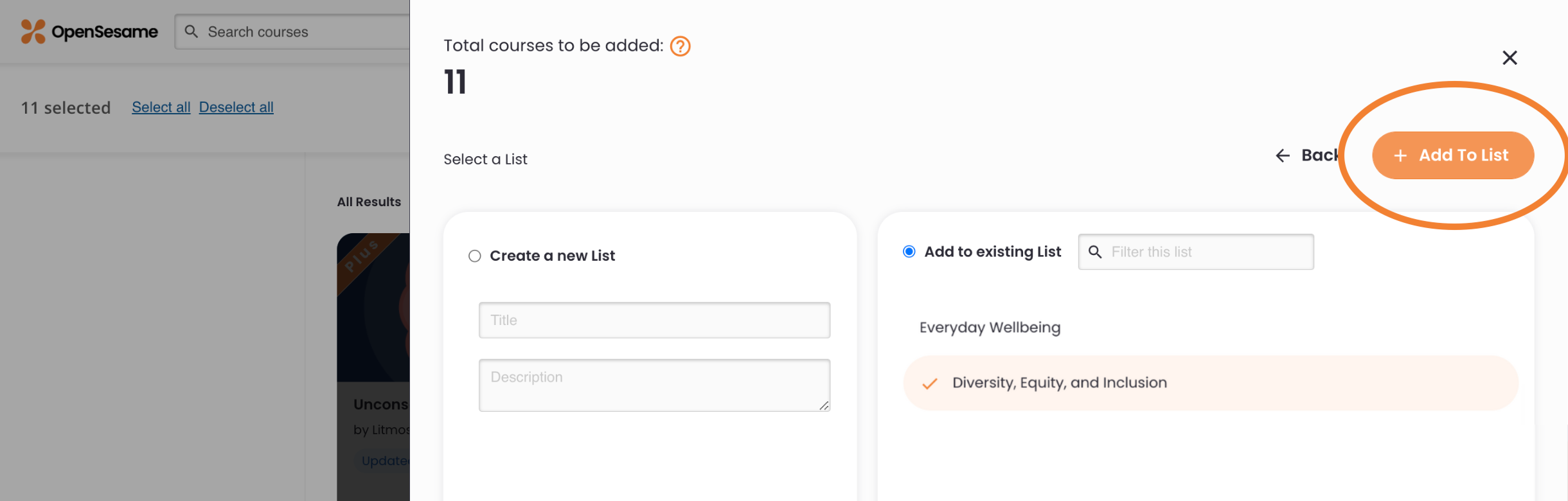Click the Select all link
The width and height of the screenshot is (1568, 501).
(x=161, y=107)
